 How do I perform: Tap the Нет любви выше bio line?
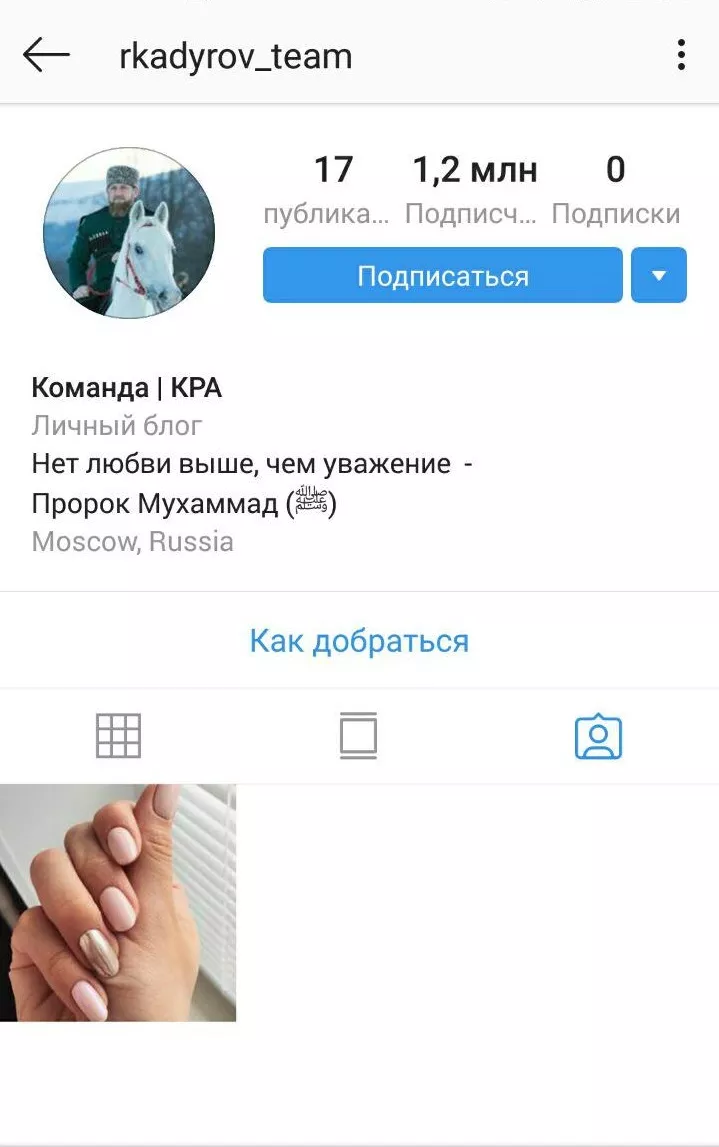point(252,464)
